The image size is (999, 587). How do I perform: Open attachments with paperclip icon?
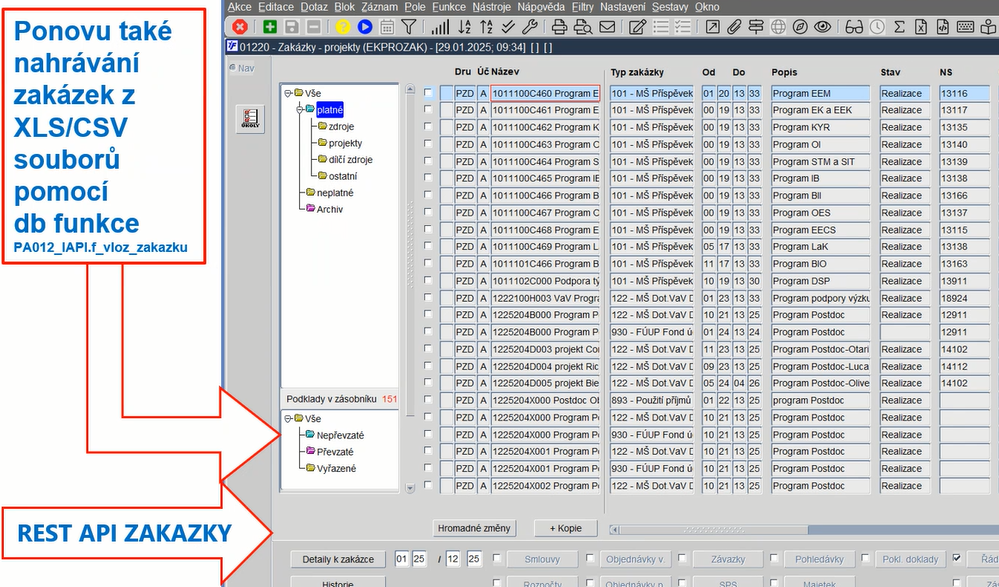735,27
